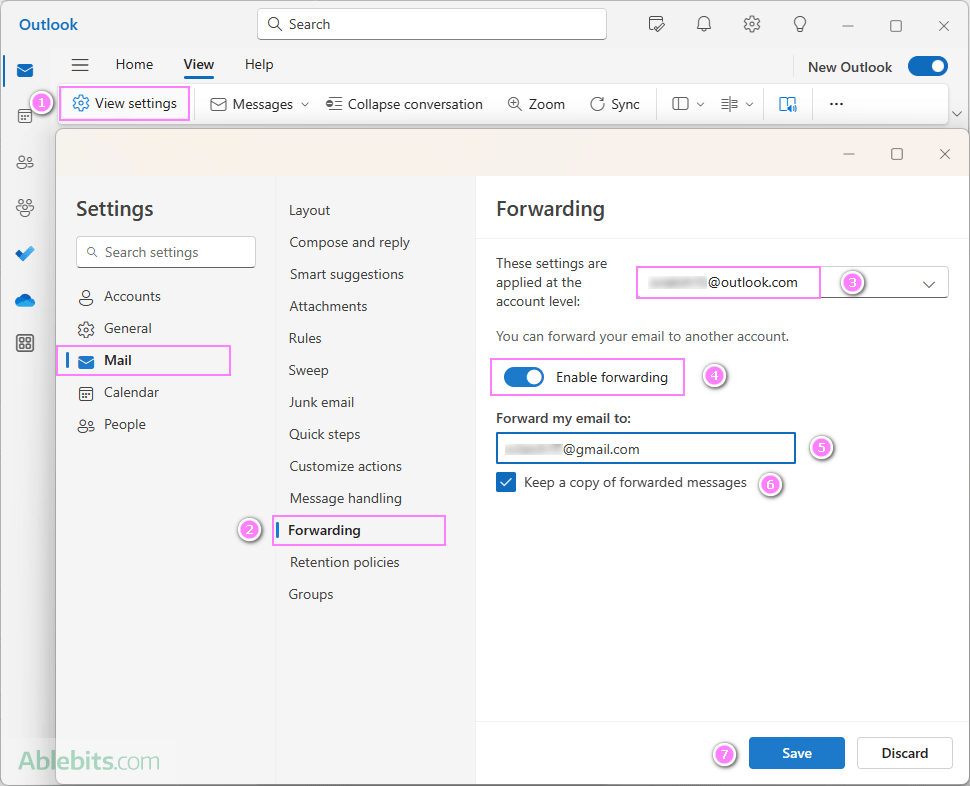Open the settings gear in title bar
The height and width of the screenshot is (786, 970).
point(752,24)
